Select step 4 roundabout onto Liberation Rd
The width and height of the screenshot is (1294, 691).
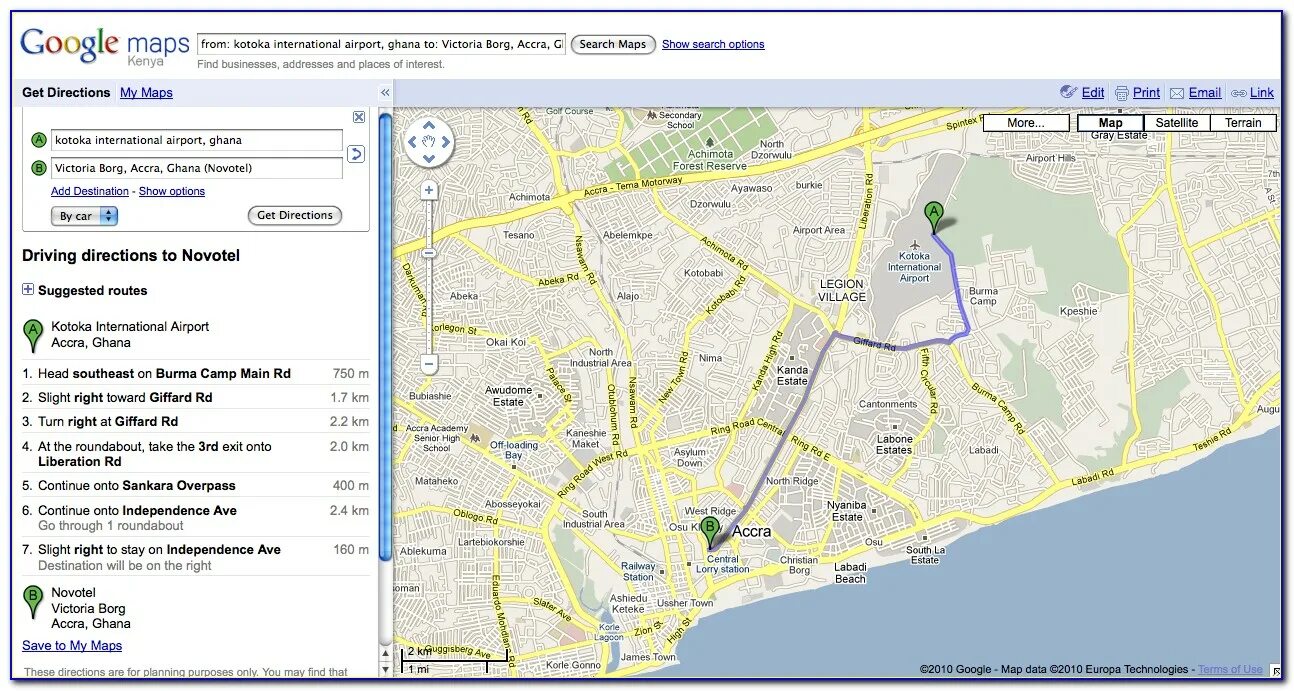196,453
